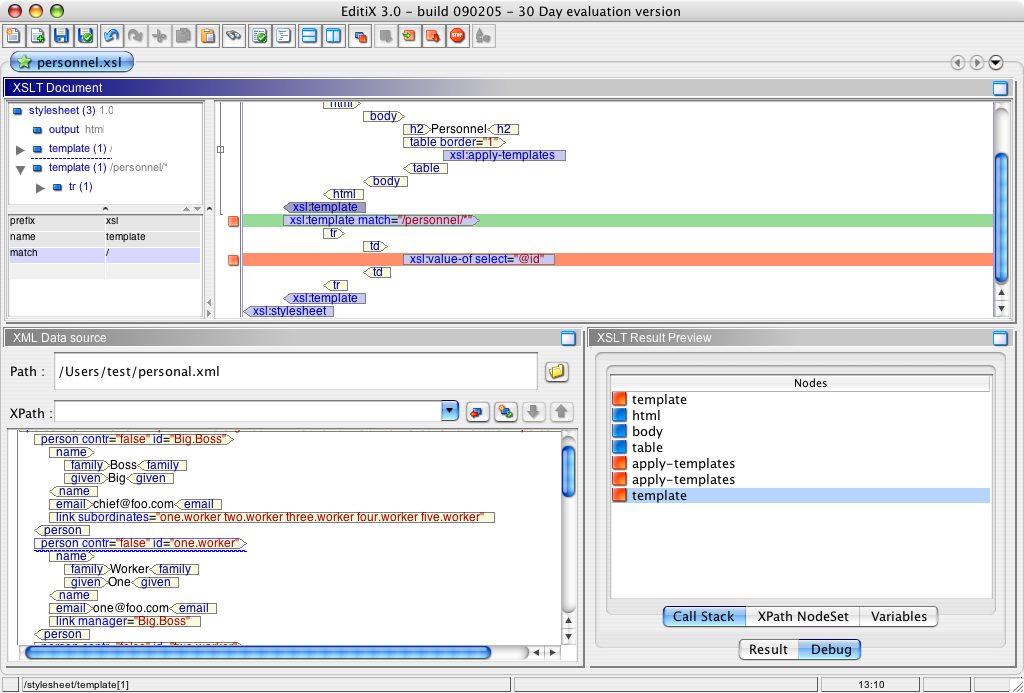Screen dimensions: 1024x693
Task: Maximize the XSLT Result Preview panel
Action: pos(1000,338)
